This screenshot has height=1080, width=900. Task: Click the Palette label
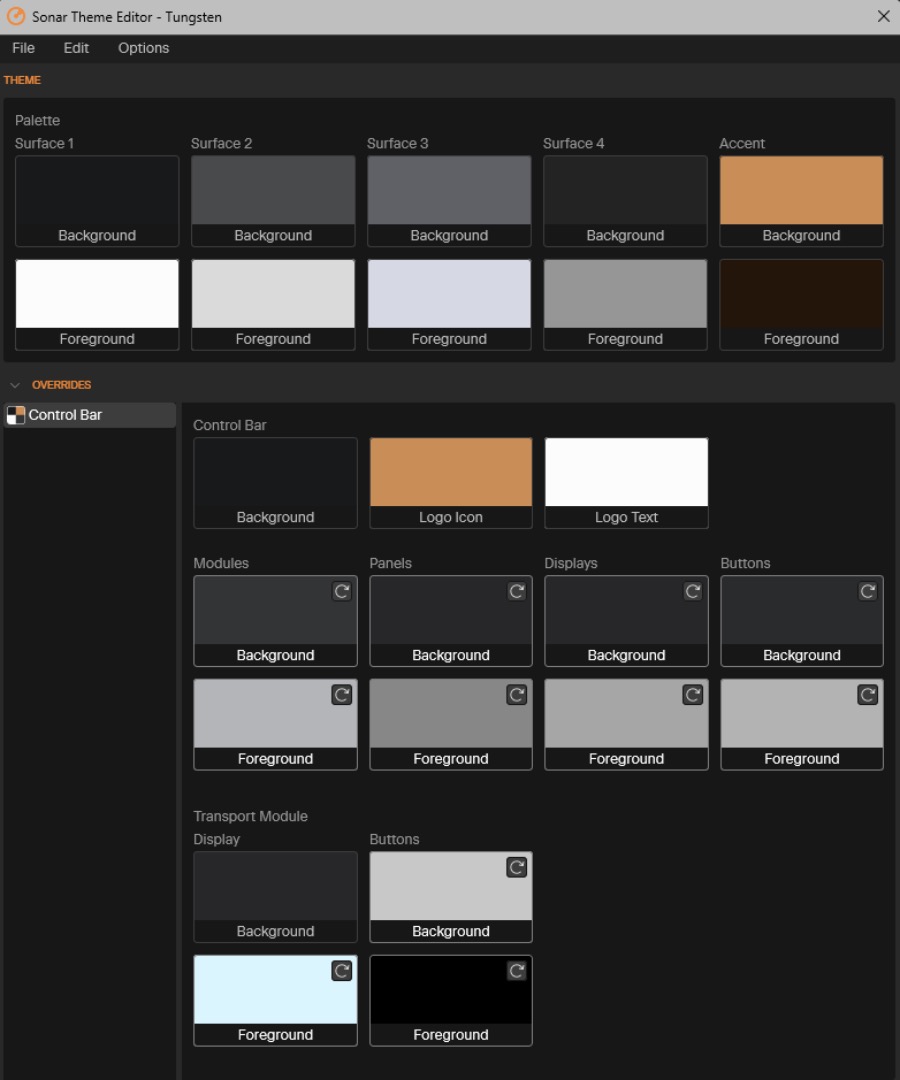pos(37,121)
